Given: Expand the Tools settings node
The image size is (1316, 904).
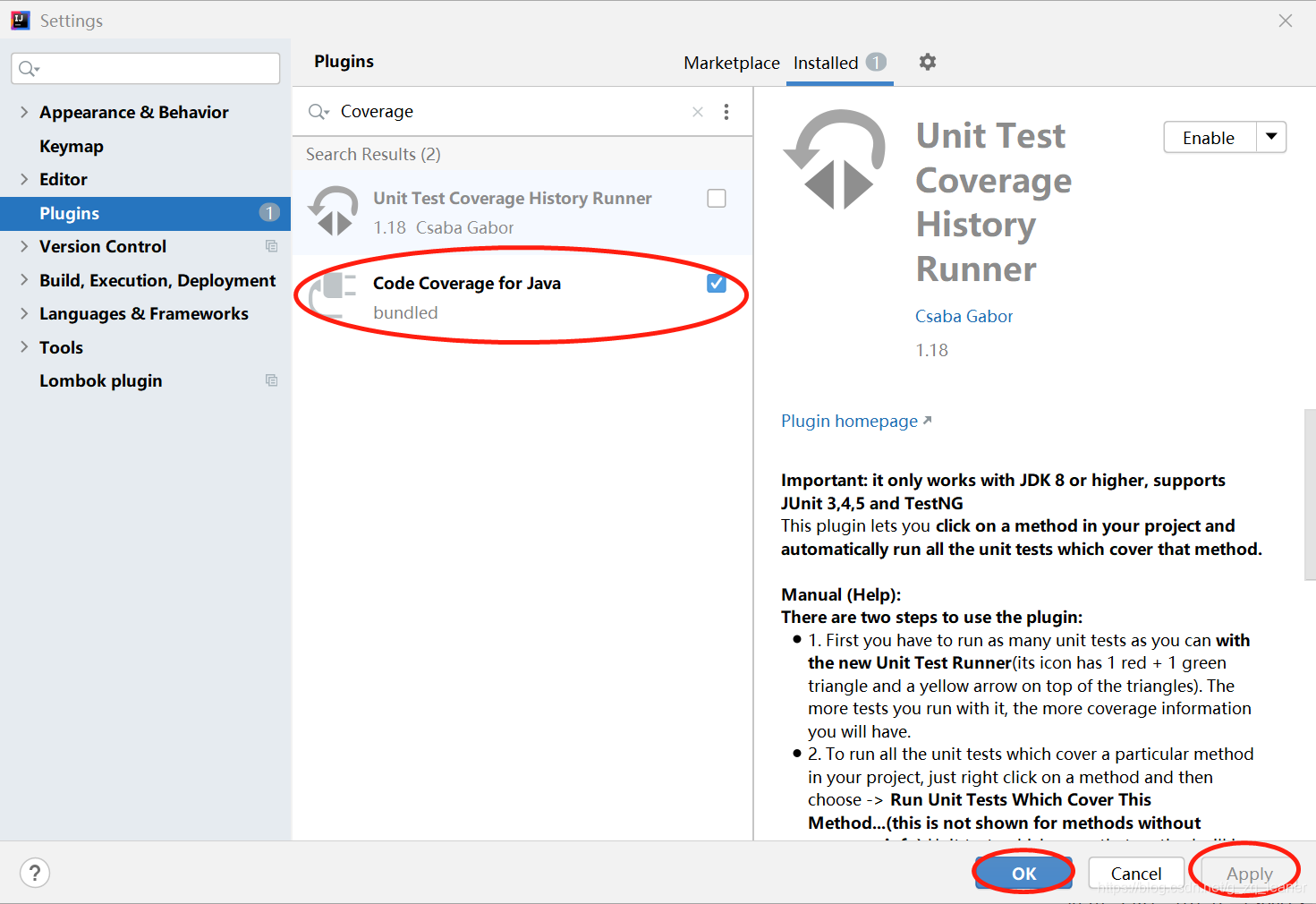Looking at the screenshot, I should [24, 347].
